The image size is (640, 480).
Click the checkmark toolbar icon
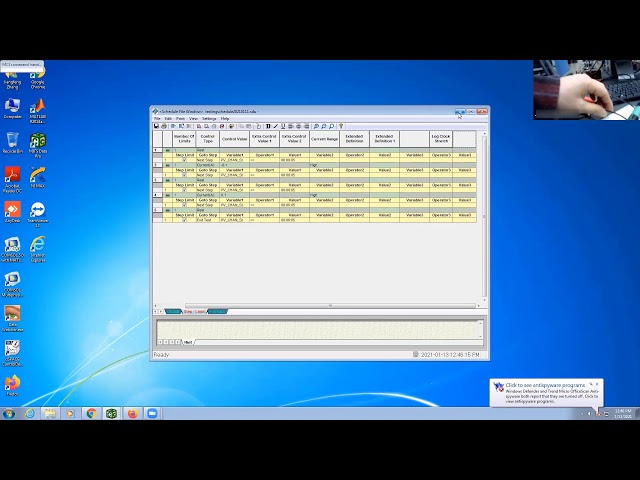(276, 126)
